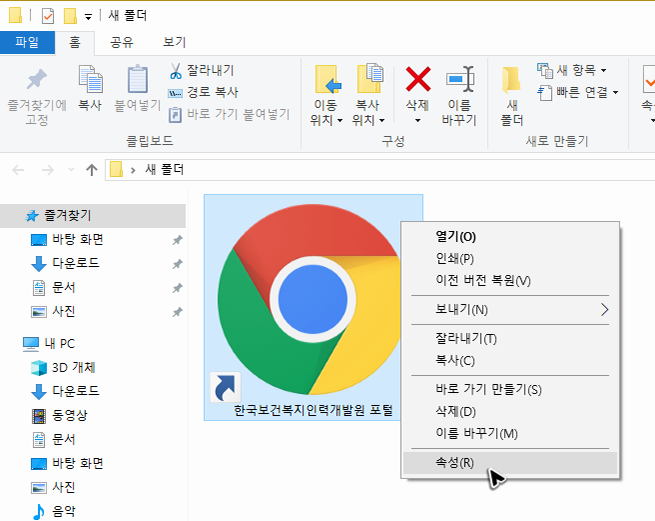Image resolution: width=655 pixels, height=521 pixels.
Task: Go back with the left arrow
Action: point(18,170)
